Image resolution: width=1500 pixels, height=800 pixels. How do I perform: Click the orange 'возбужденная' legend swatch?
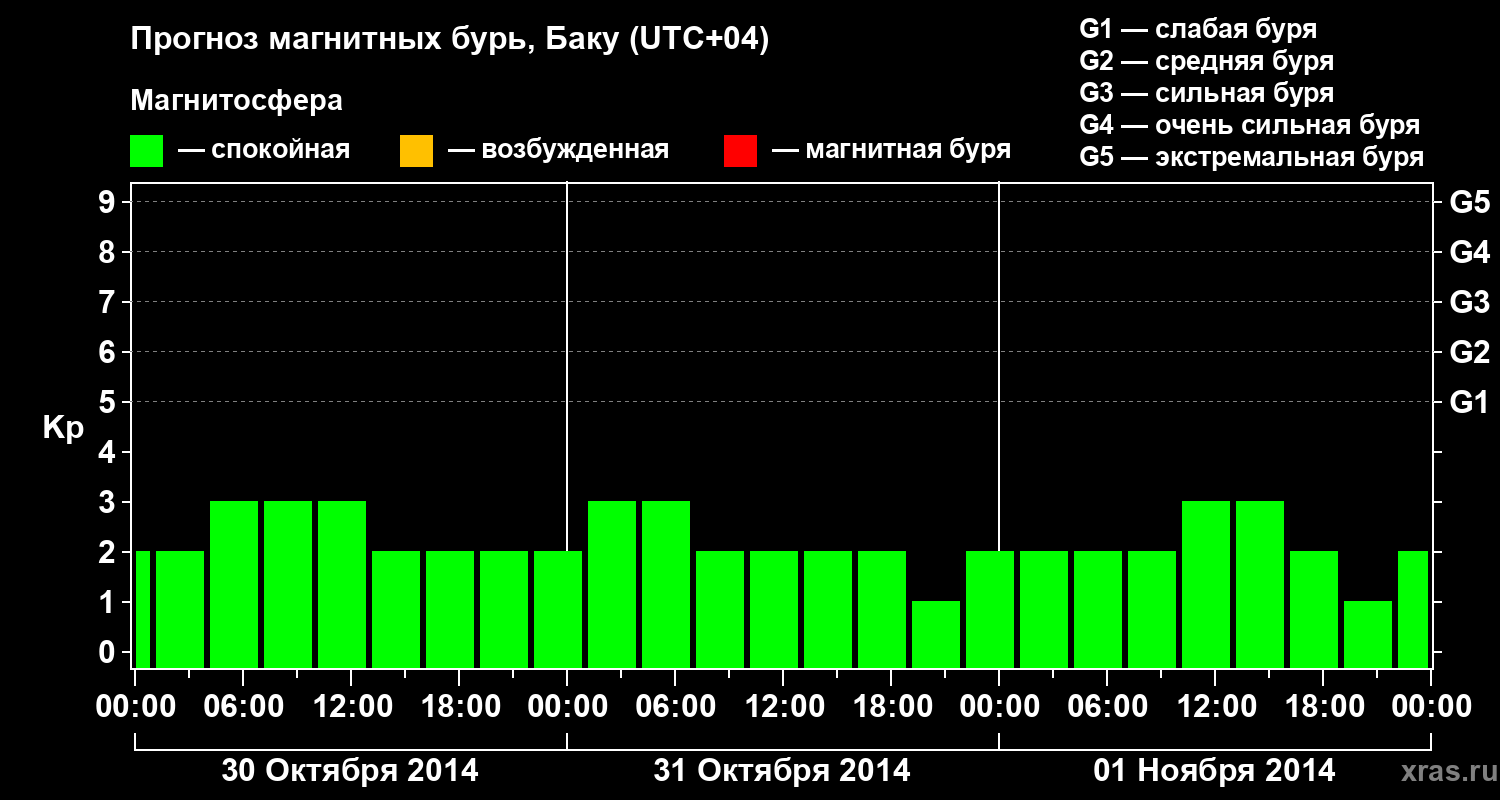point(416,151)
